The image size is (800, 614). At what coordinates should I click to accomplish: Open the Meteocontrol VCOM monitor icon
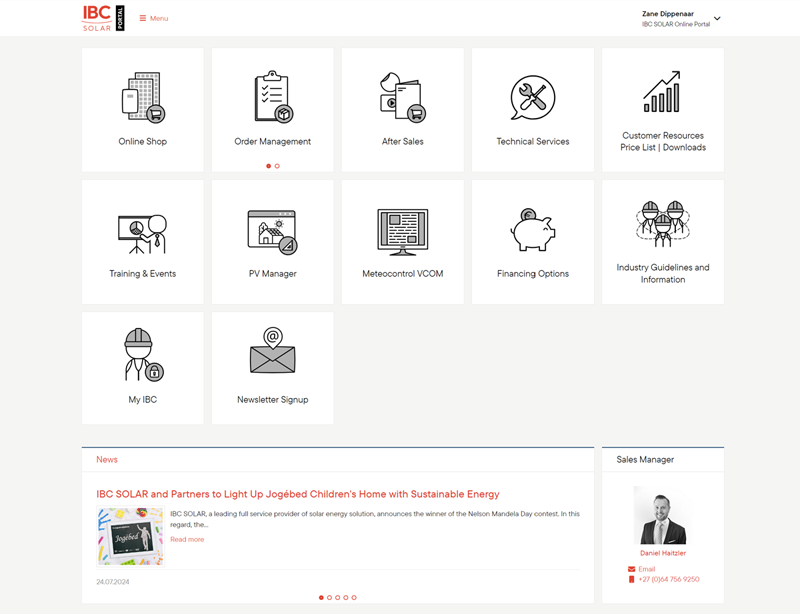coord(403,232)
